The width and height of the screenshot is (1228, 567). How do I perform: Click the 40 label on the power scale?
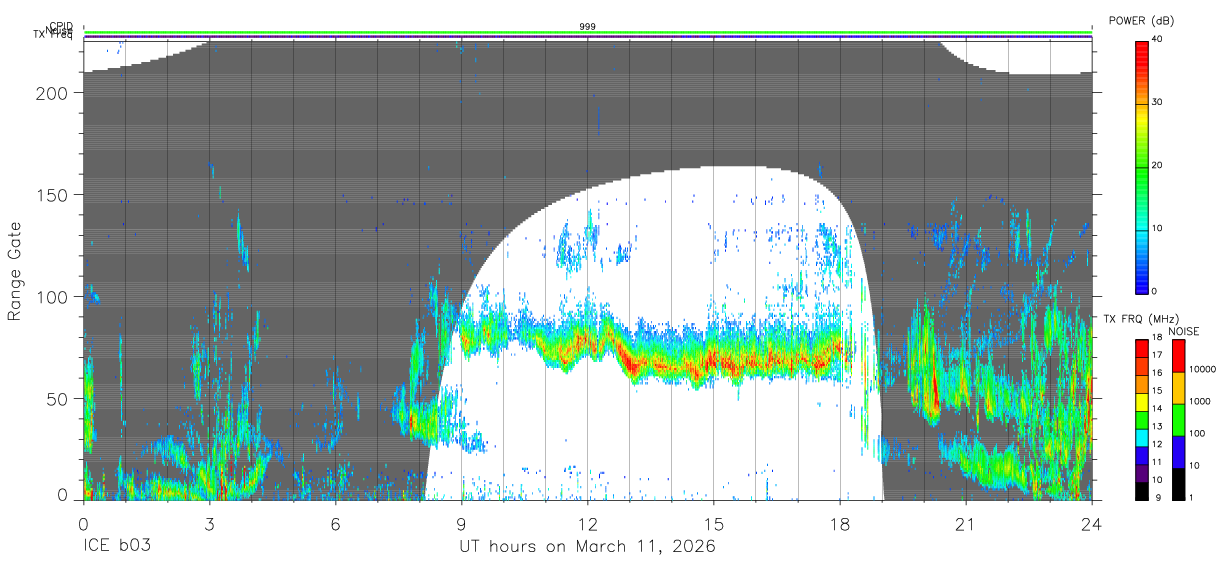[x=1157, y=39]
